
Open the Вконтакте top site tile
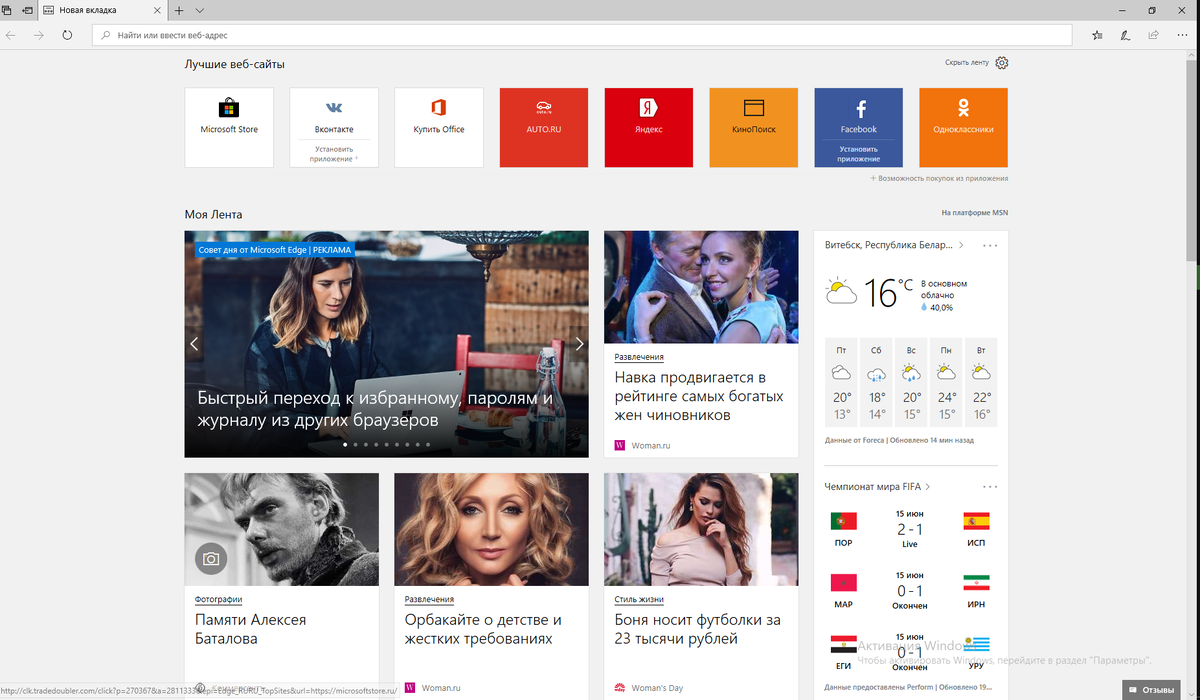(x=334, y=127)
